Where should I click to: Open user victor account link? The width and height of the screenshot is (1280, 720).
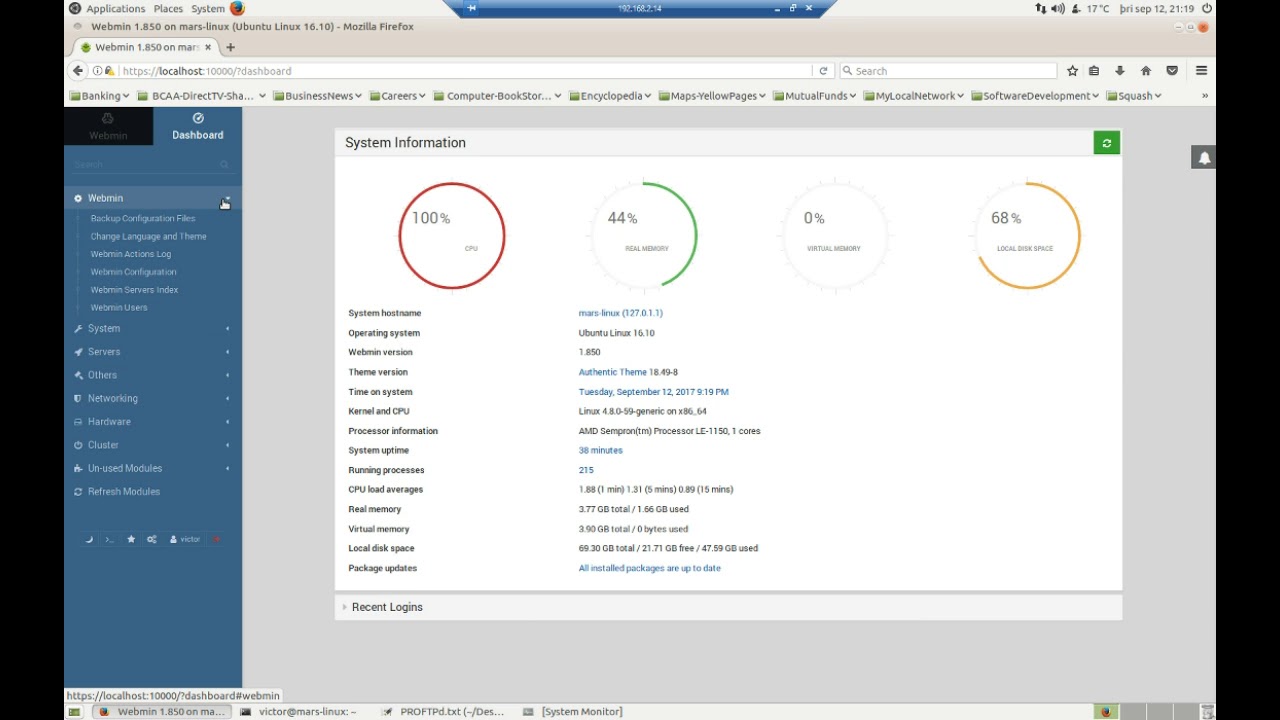click(185, 539)
